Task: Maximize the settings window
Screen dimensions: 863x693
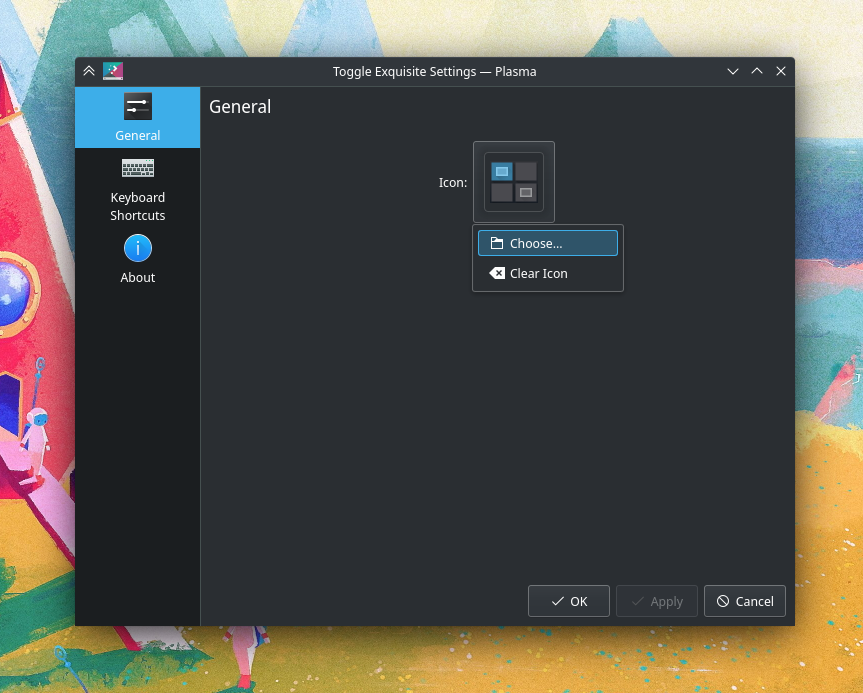Action: [757, 72]
